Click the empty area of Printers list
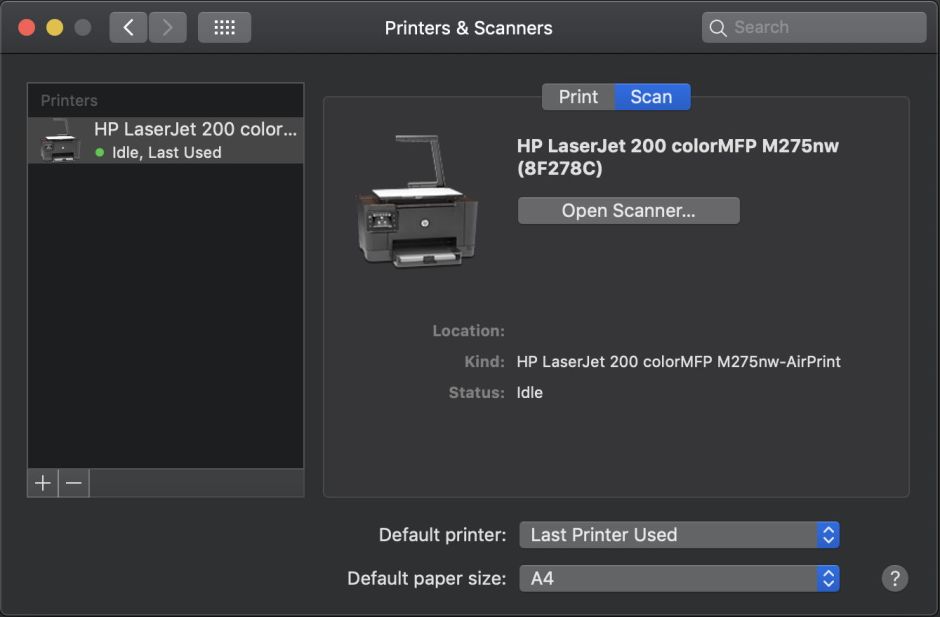This screenshot has height=617, width=940. coord(165,320)
